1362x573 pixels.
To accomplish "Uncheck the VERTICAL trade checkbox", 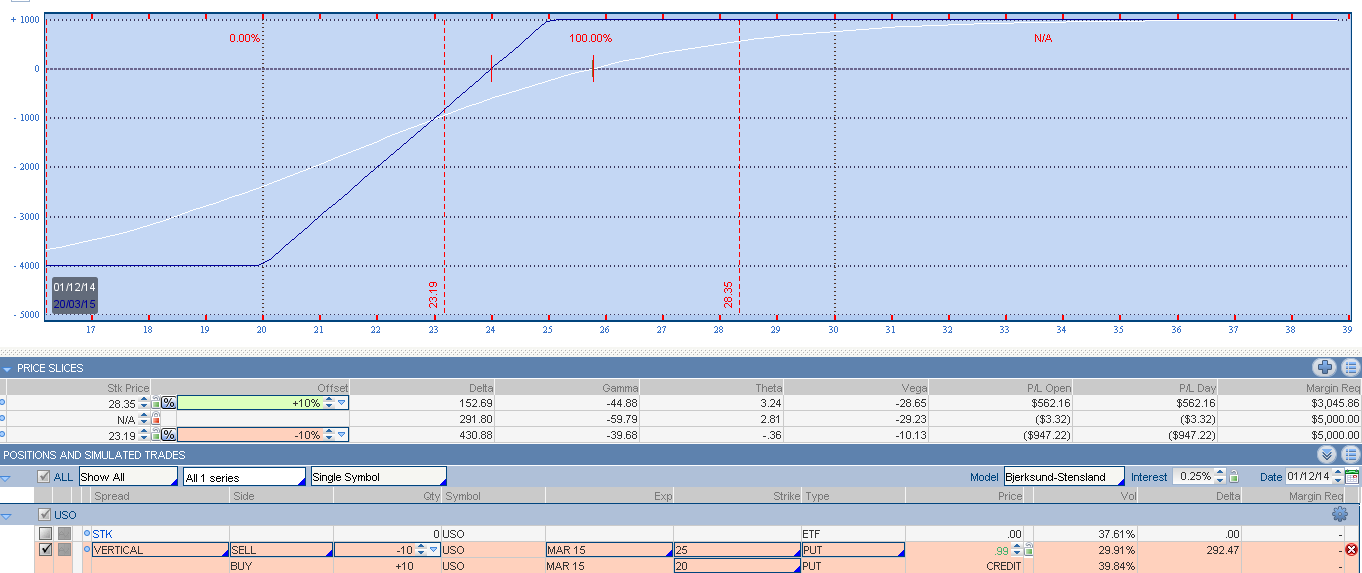I will pos(45,550).
